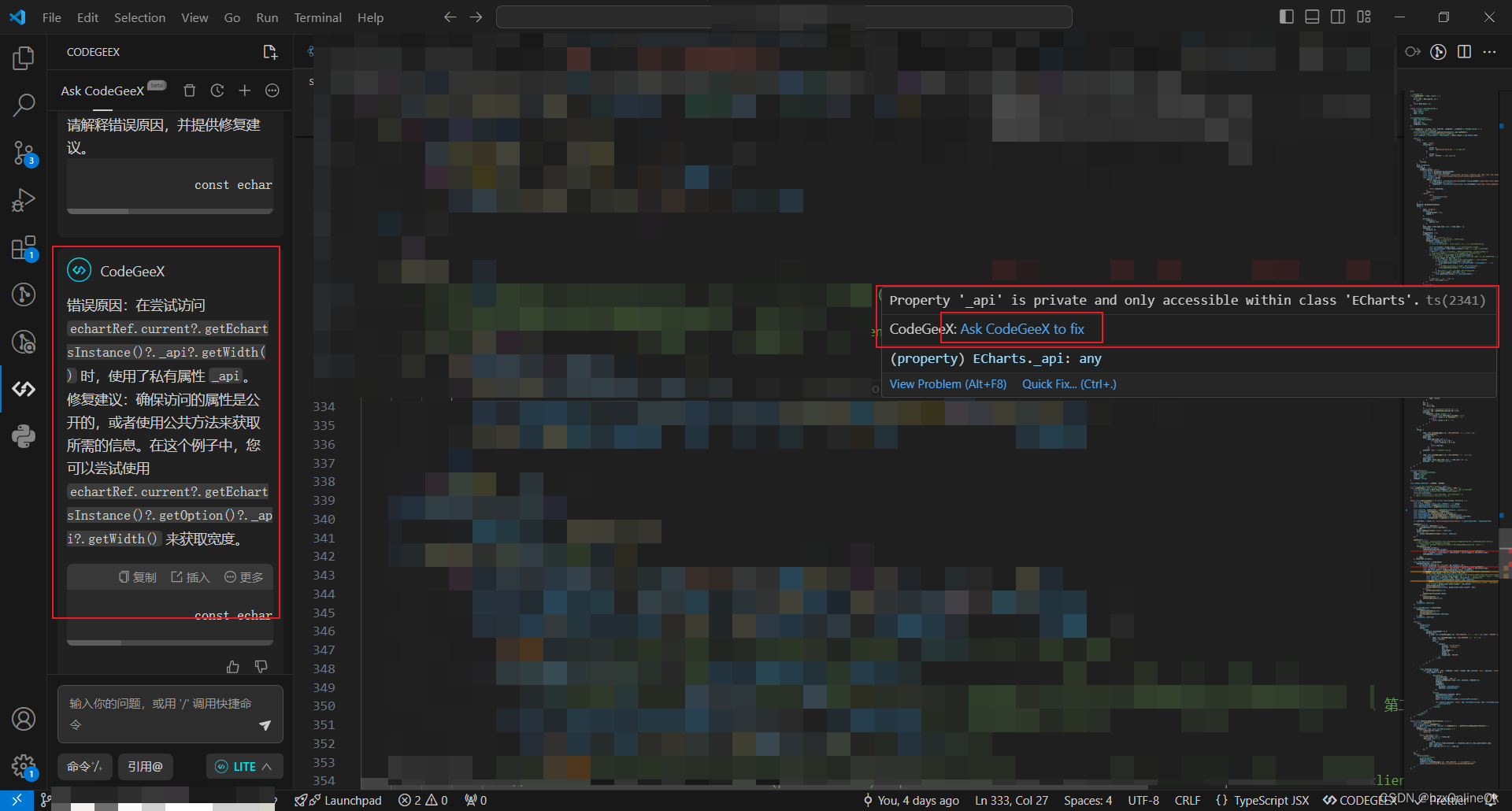1512x811 pixels.
Task: Open the Run and Debug view
Action: (x=24, y=200)
